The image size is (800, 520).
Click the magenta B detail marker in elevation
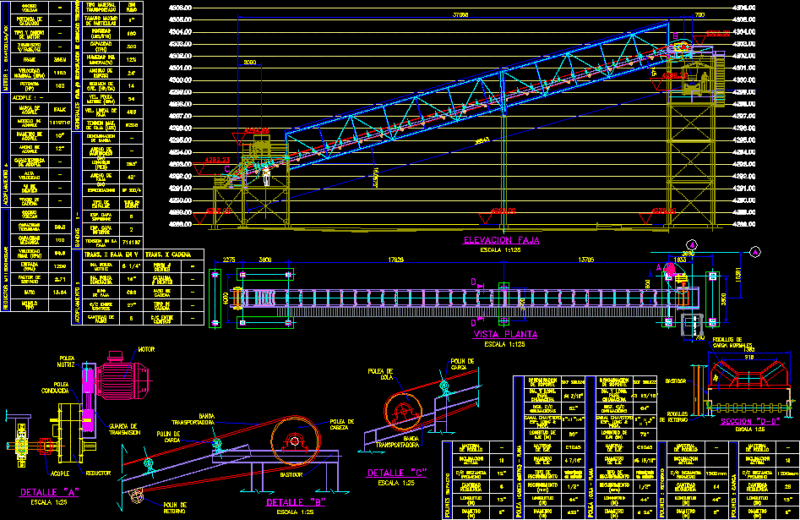point(675,36)
